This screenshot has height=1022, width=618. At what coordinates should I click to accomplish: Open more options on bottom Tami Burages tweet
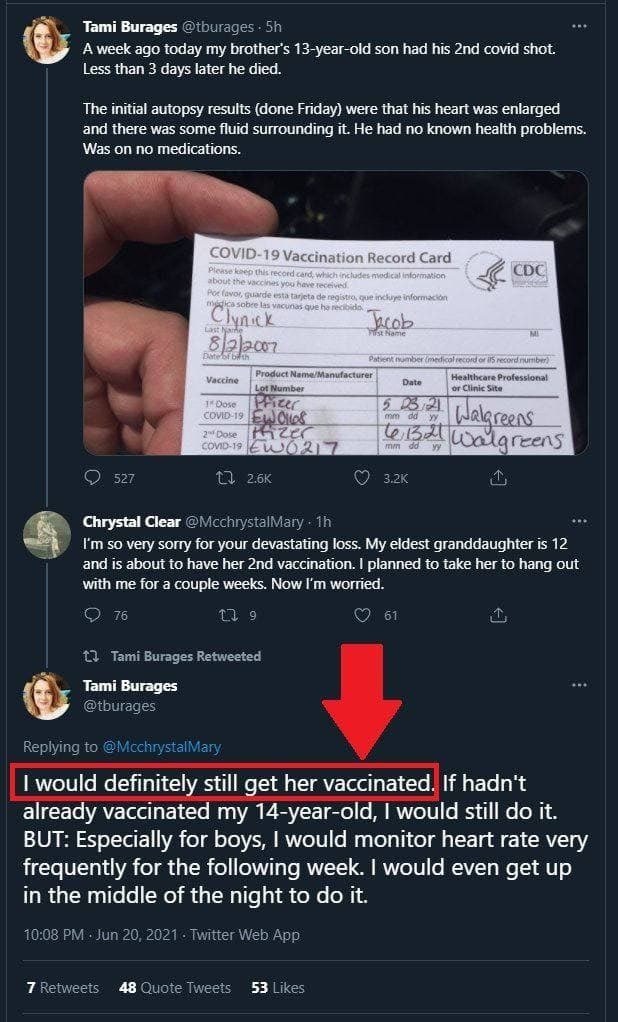pos(579,686)
